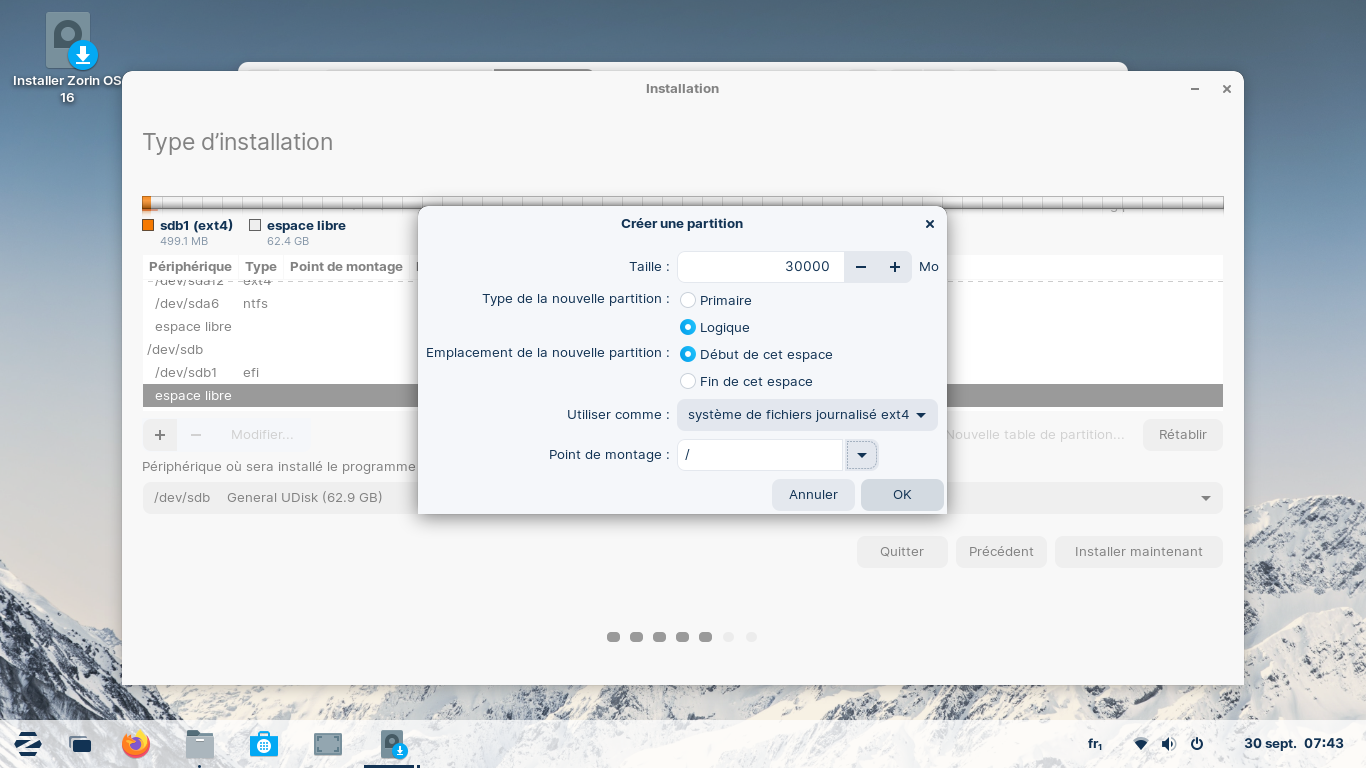Increase partition size with plus button
The image size is (1366, 768).
coord(895,267)
